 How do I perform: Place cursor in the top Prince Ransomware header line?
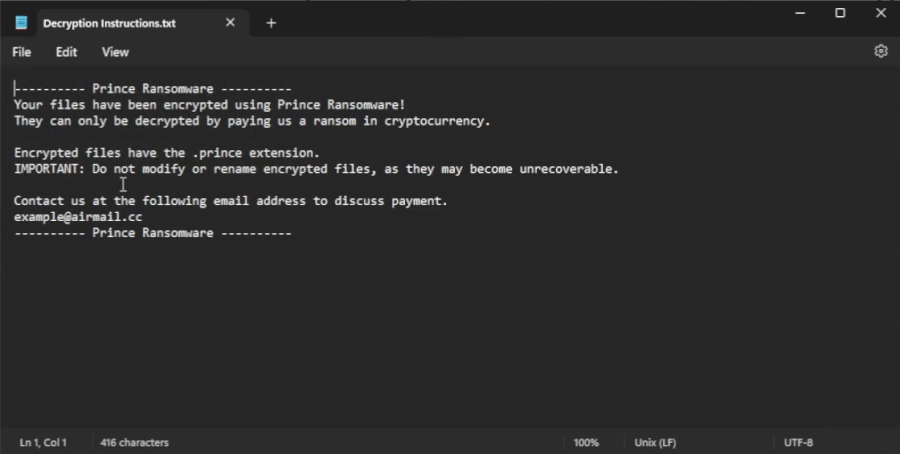point(152,89)
